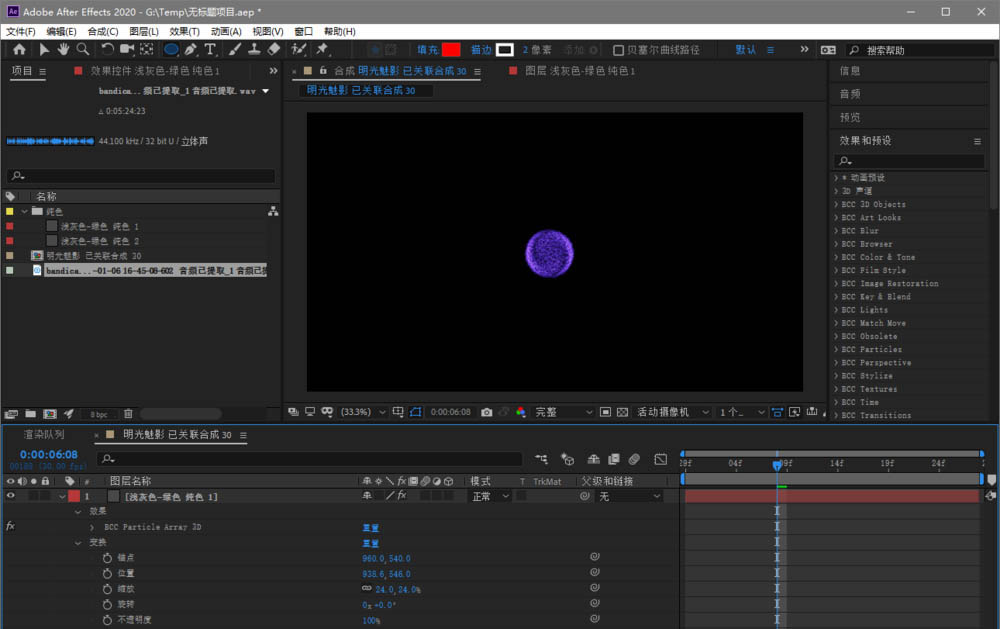
Task: Enable the 贝塞尔曲线路径 checkbox
Action: pos(618,50)
